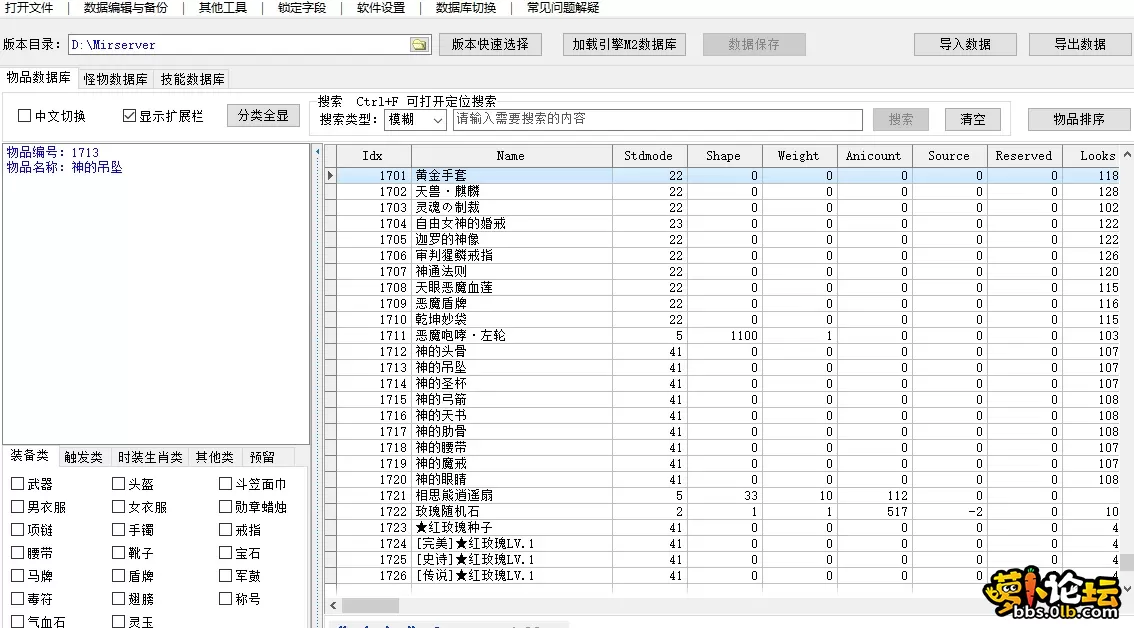Viewport: 1134px width, 628px height.
Task: Open item sorting via 物品排序 button
Action: click(x=1078, y=119)
